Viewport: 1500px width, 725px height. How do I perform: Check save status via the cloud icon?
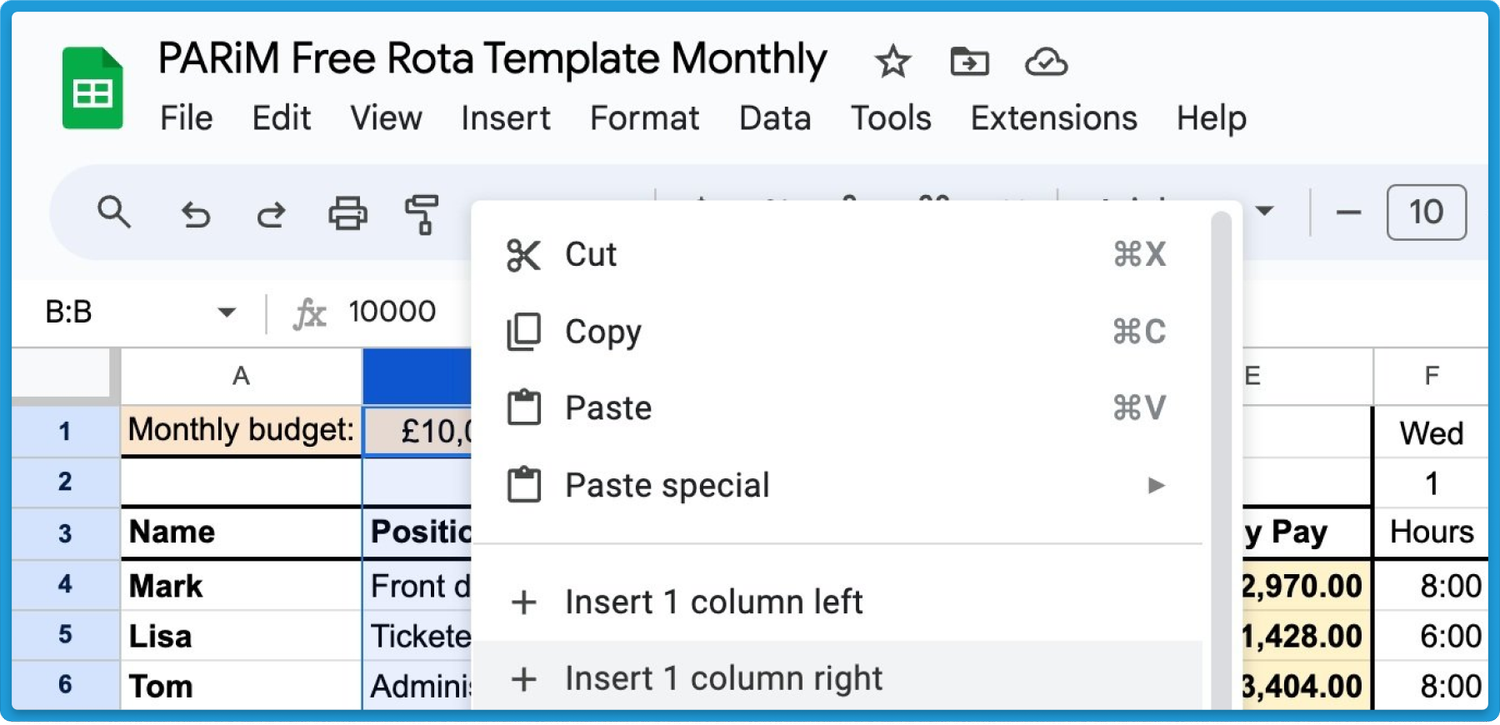click(1044, 61)
